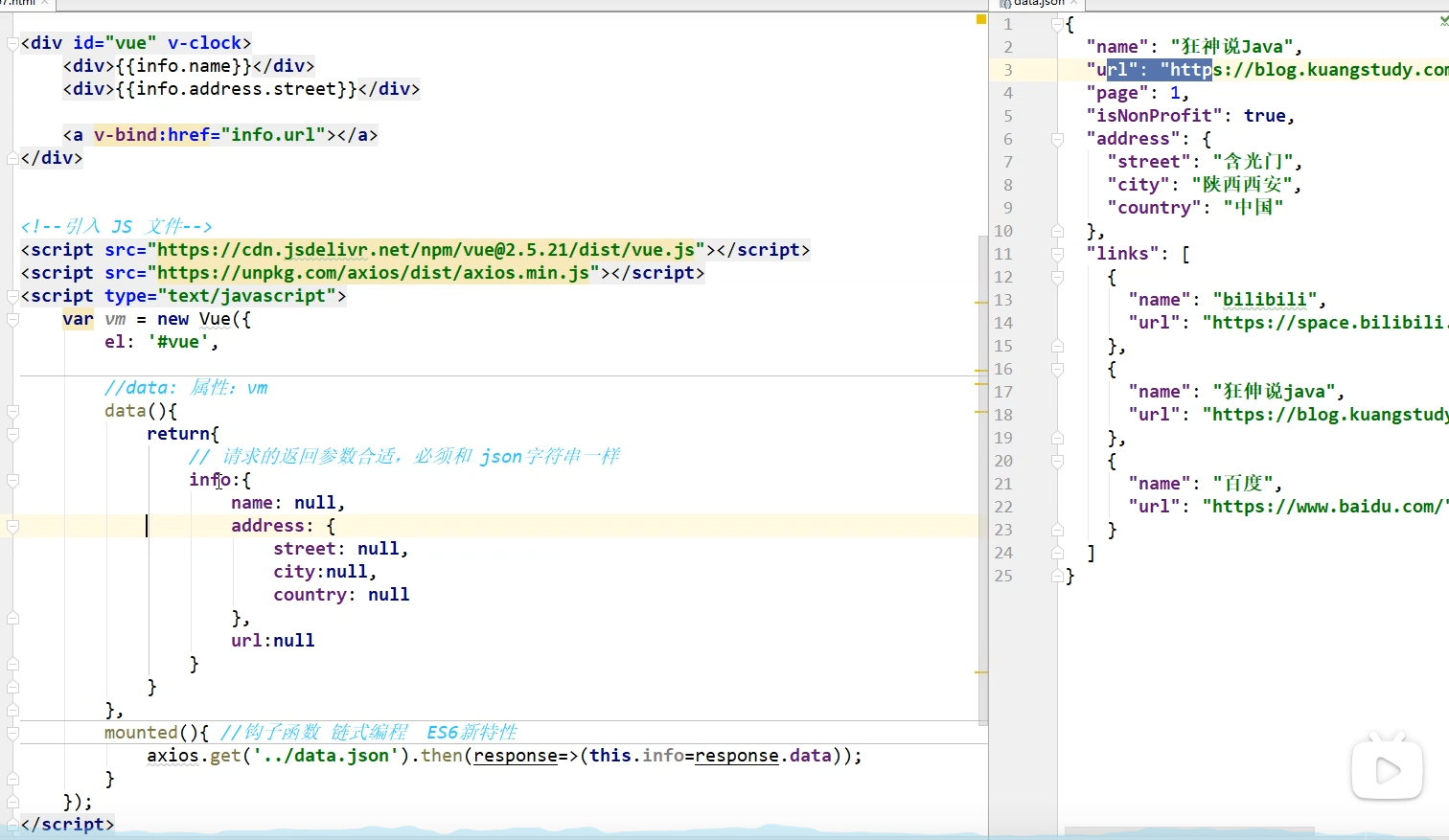
Task: Click the "isNonProfit" key in data.json
Action: coord(1155,116)
